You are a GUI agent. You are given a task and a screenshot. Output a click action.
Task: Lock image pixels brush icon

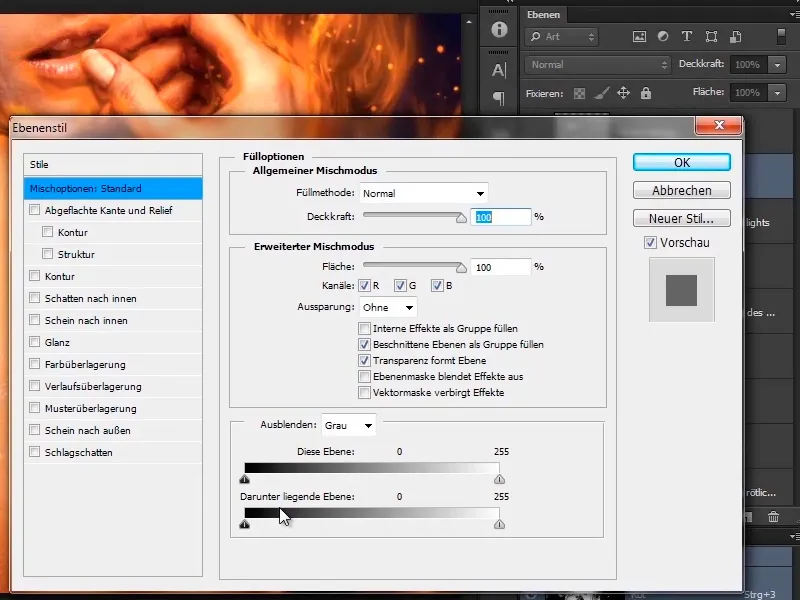(601, 93)
